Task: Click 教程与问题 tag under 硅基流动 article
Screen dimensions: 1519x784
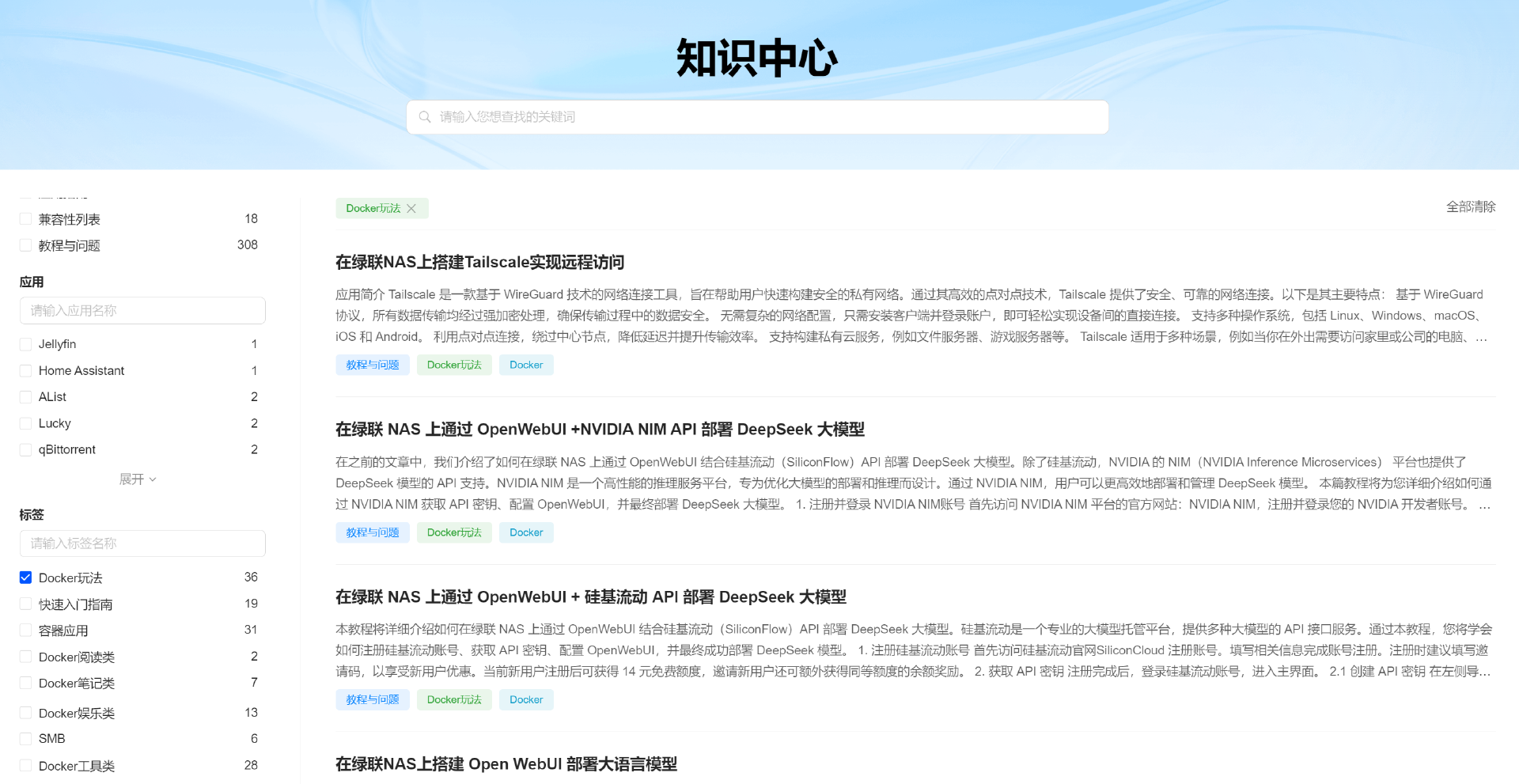Action: click(x=373, y=699)
